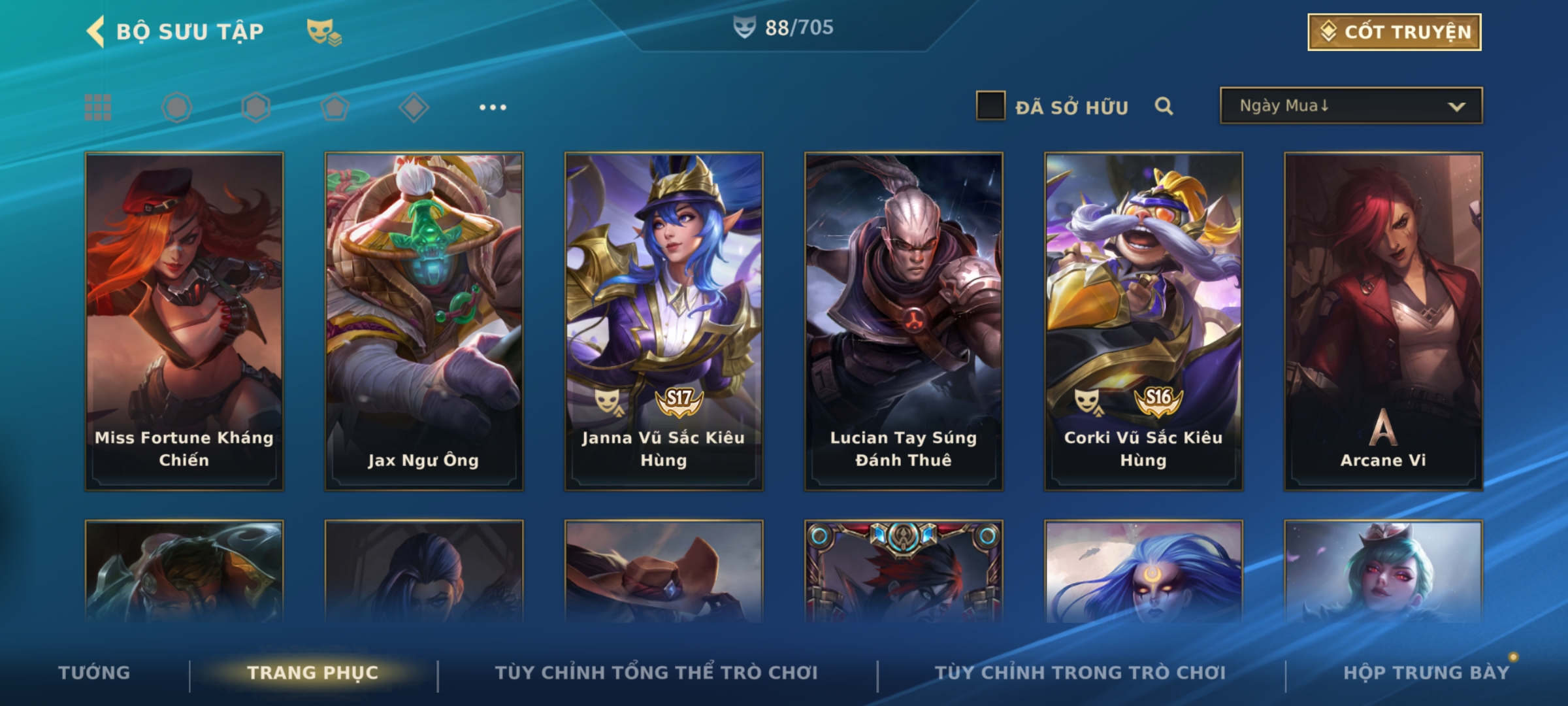The height and width of the screenshot is (706, 1568).
Task: Filter skins by the pentagon rarity gem icon
Action: point(335,107)
